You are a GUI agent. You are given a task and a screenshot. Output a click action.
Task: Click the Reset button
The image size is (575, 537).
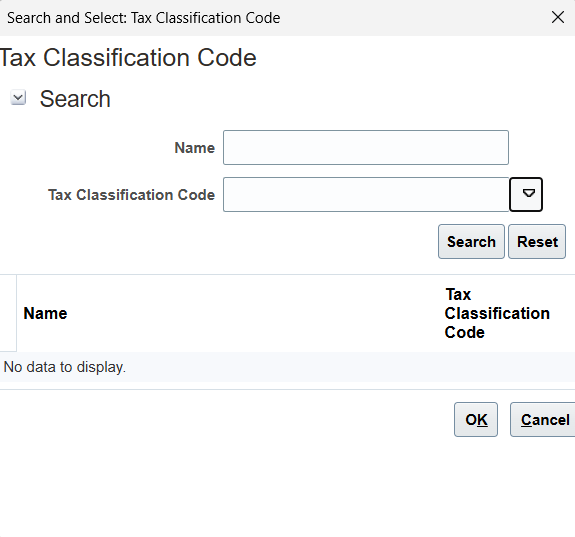[x=537, y=242]
